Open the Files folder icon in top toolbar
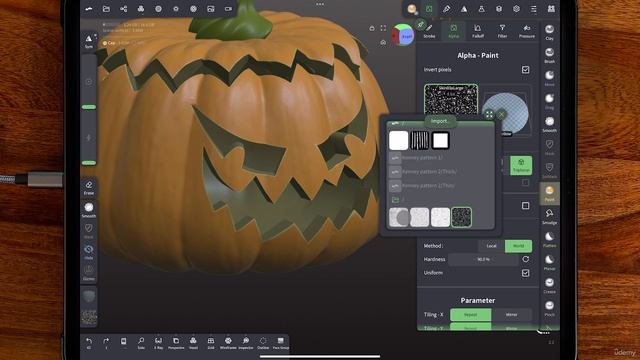The image size is (640, 360). coord(106,9)
